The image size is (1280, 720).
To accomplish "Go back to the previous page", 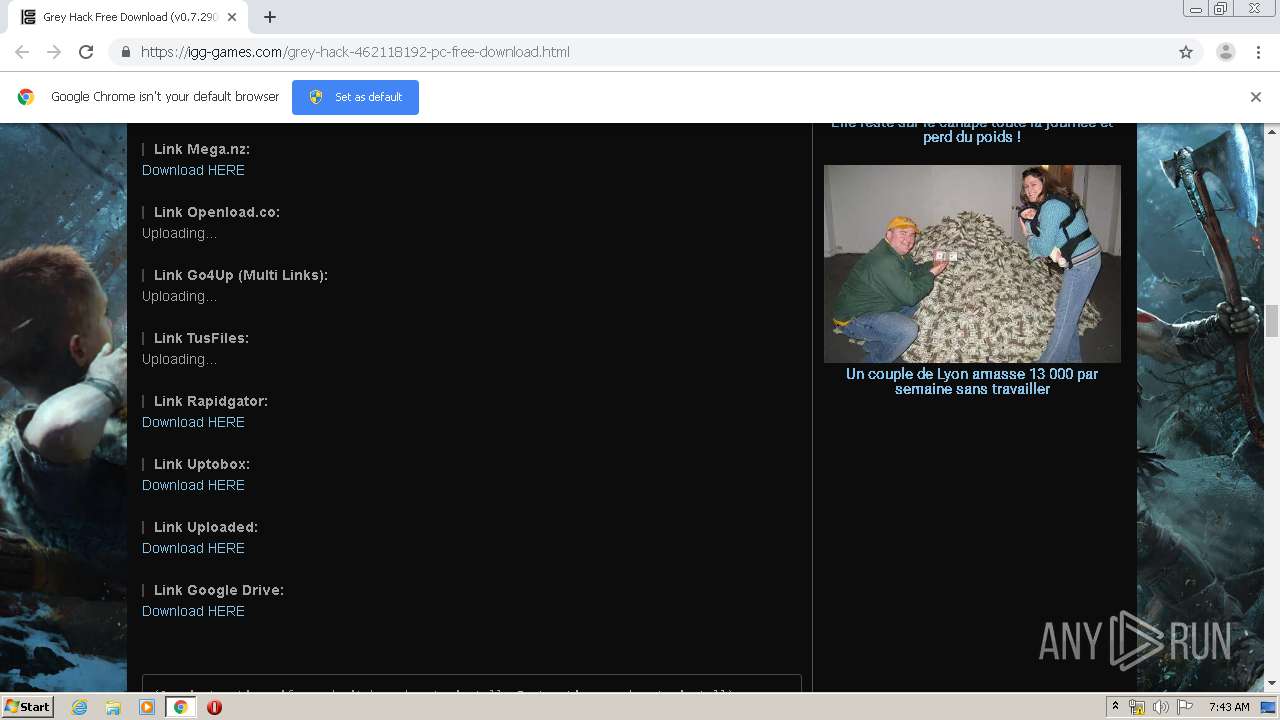I will tap(22, 52).
